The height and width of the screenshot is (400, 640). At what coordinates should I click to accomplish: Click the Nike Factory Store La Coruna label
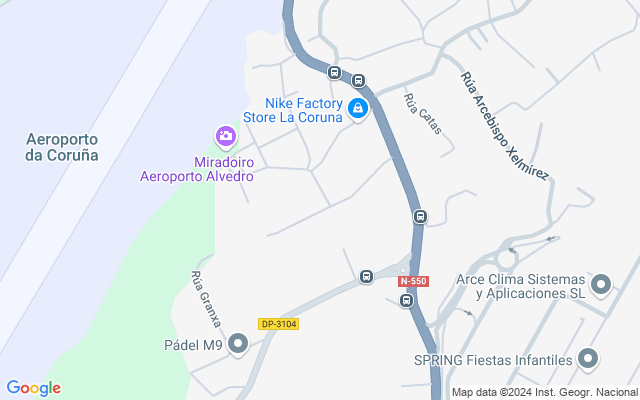293,110
